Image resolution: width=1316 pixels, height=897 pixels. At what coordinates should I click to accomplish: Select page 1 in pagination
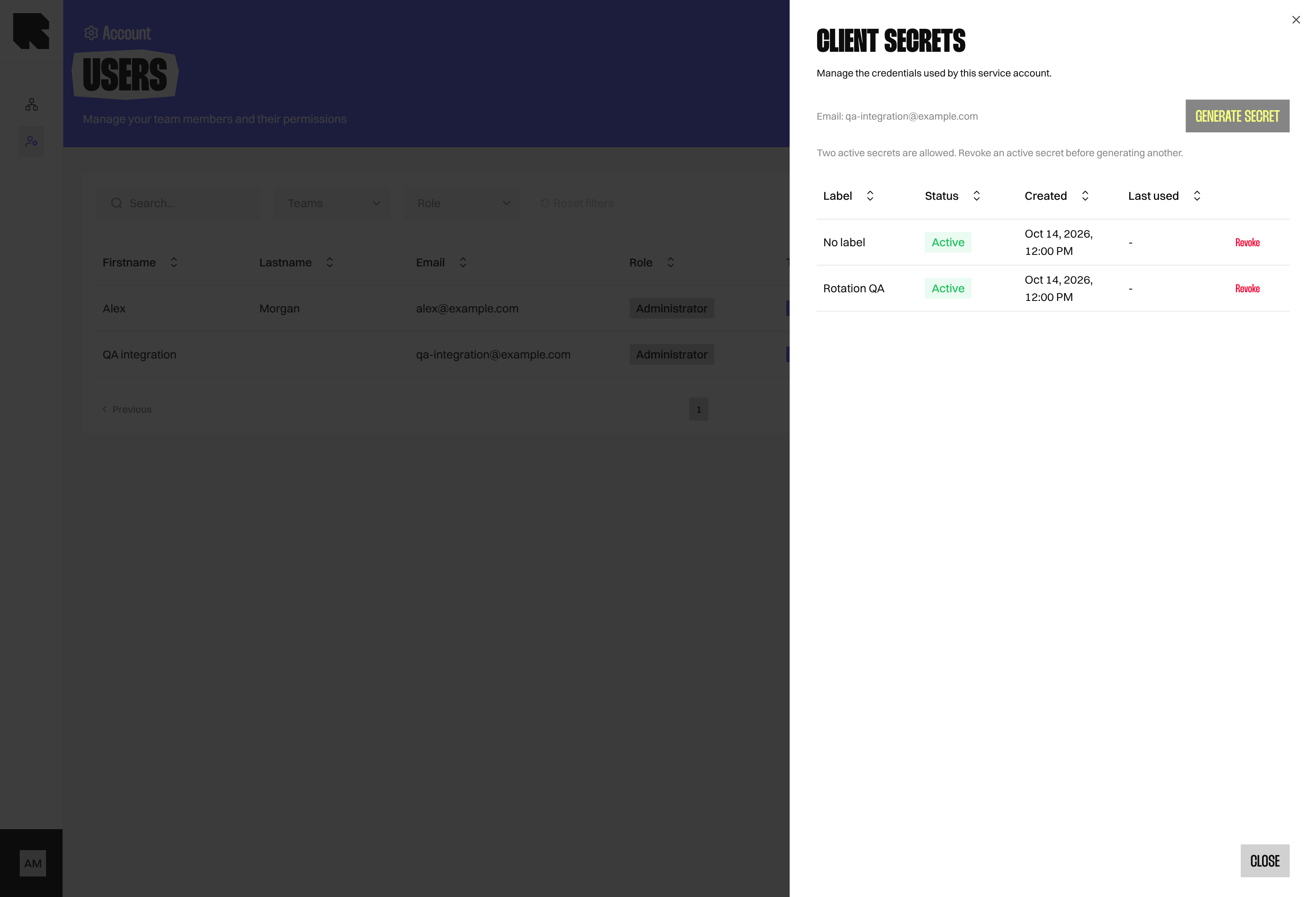tap(698, 409)
